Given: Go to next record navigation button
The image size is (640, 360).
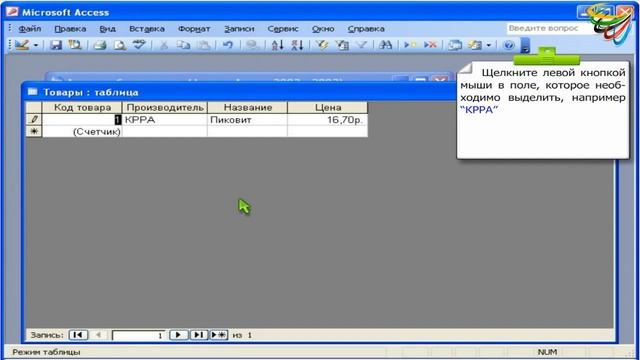Looking at the screenshot, I should click(x=178, y=335).
